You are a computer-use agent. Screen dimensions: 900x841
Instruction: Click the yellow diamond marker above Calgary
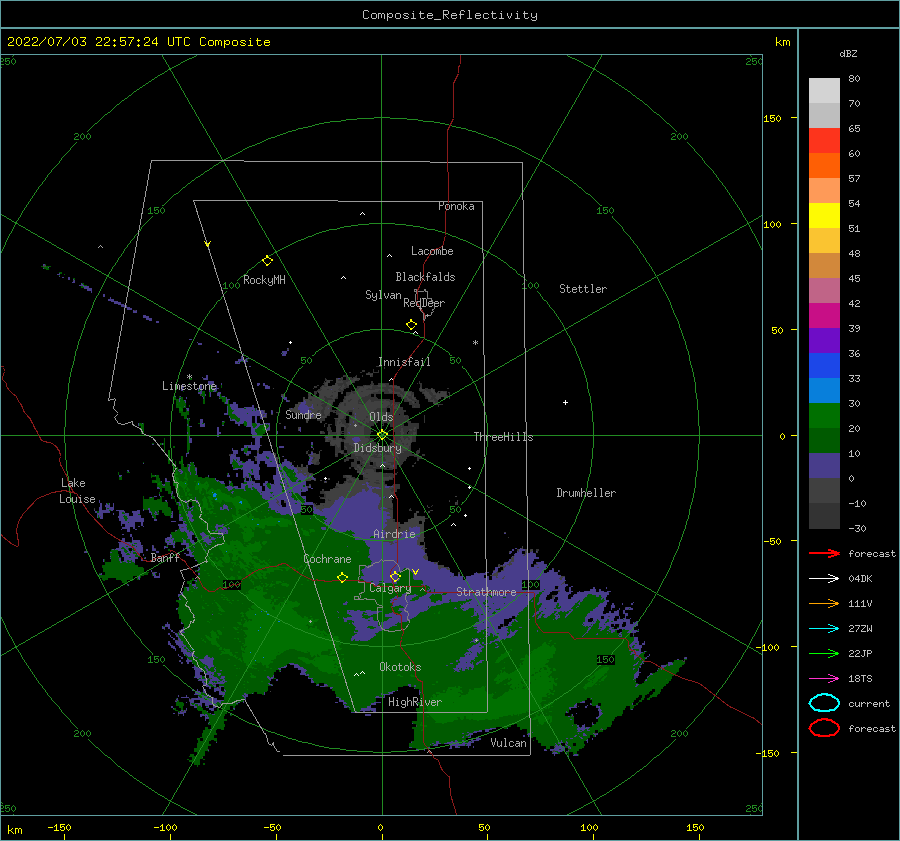(395, 576)
